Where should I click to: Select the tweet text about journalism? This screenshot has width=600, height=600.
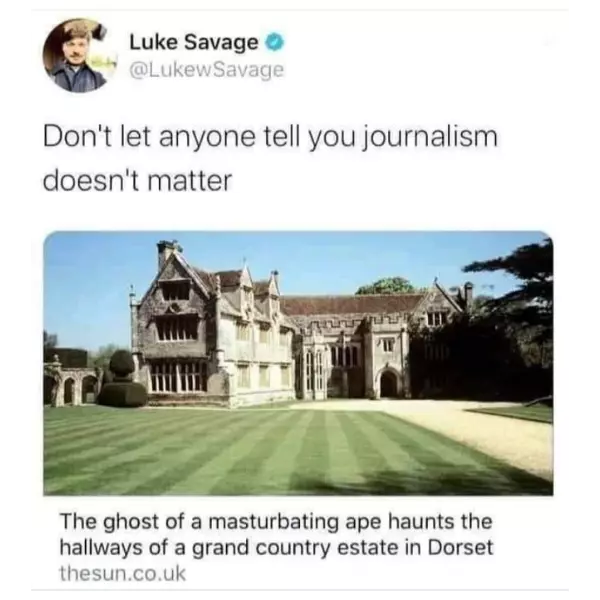pos(270,158)
